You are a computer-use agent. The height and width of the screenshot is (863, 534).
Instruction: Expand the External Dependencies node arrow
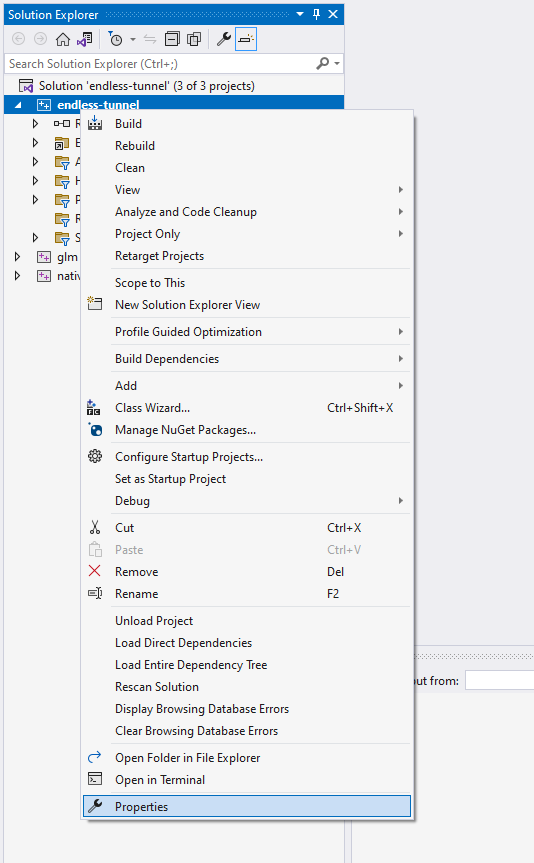[35, 143]
